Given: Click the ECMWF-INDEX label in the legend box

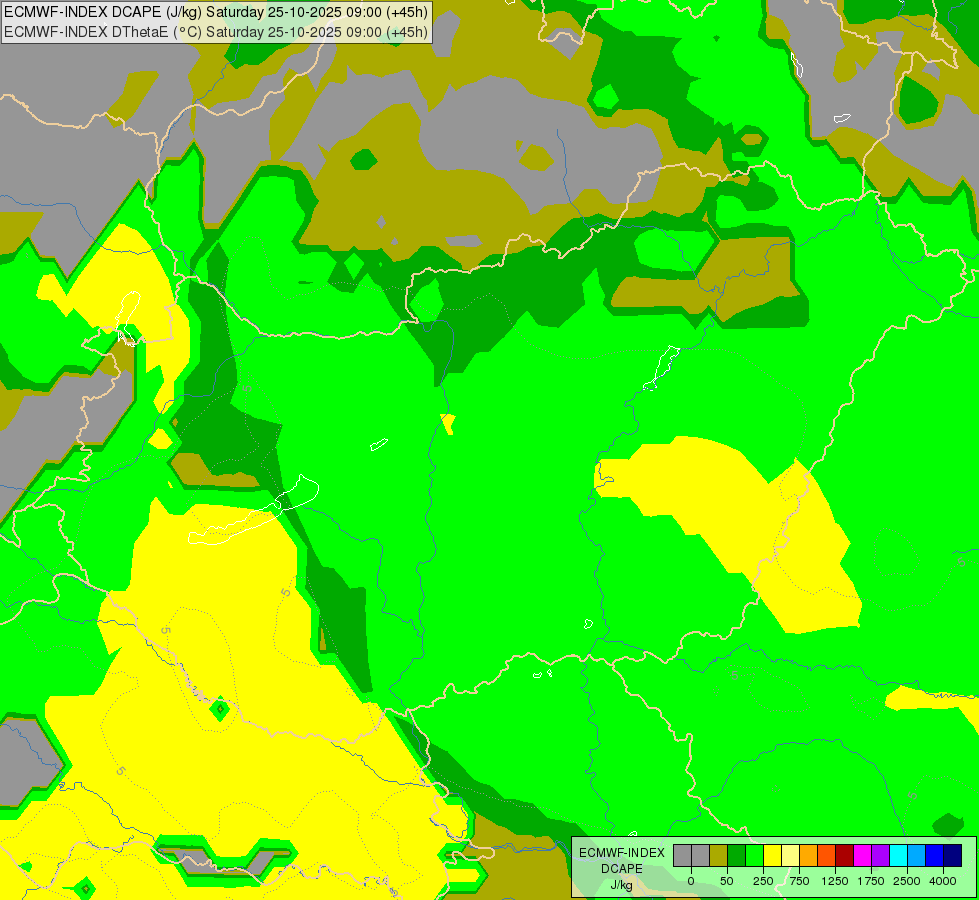Looking at the screenshot, I should (622, 853).
